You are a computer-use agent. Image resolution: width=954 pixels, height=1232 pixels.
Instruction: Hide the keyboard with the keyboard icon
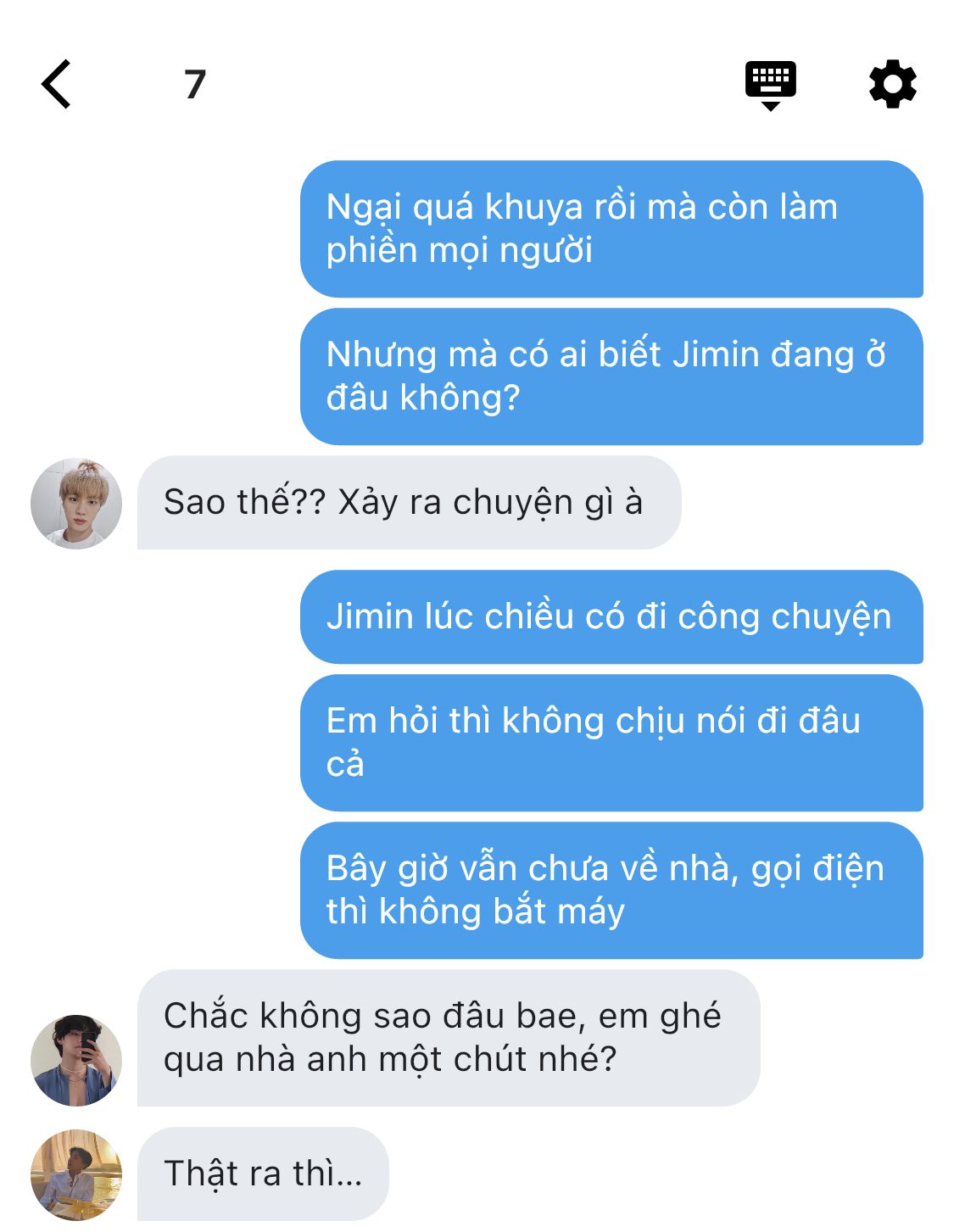770,85
